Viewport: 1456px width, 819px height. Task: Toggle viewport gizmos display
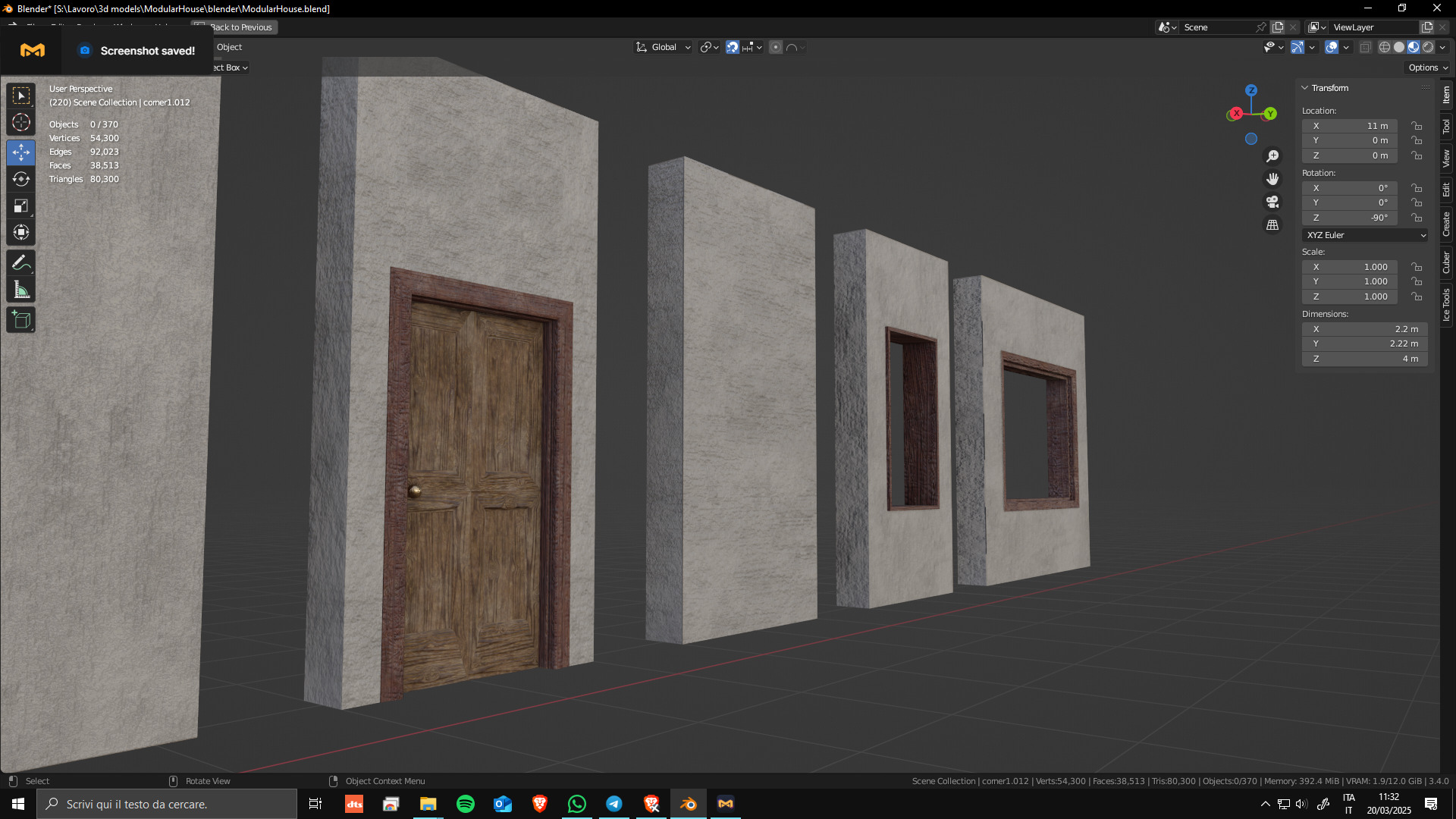click(x=1298, y=47)
